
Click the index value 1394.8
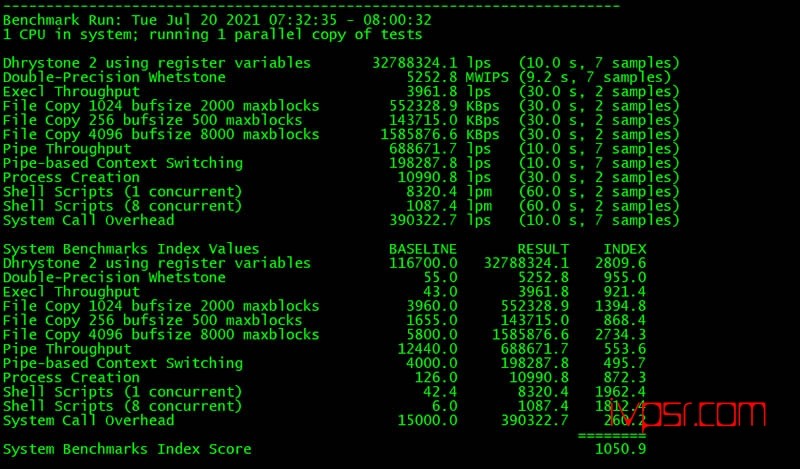[620, 306]
